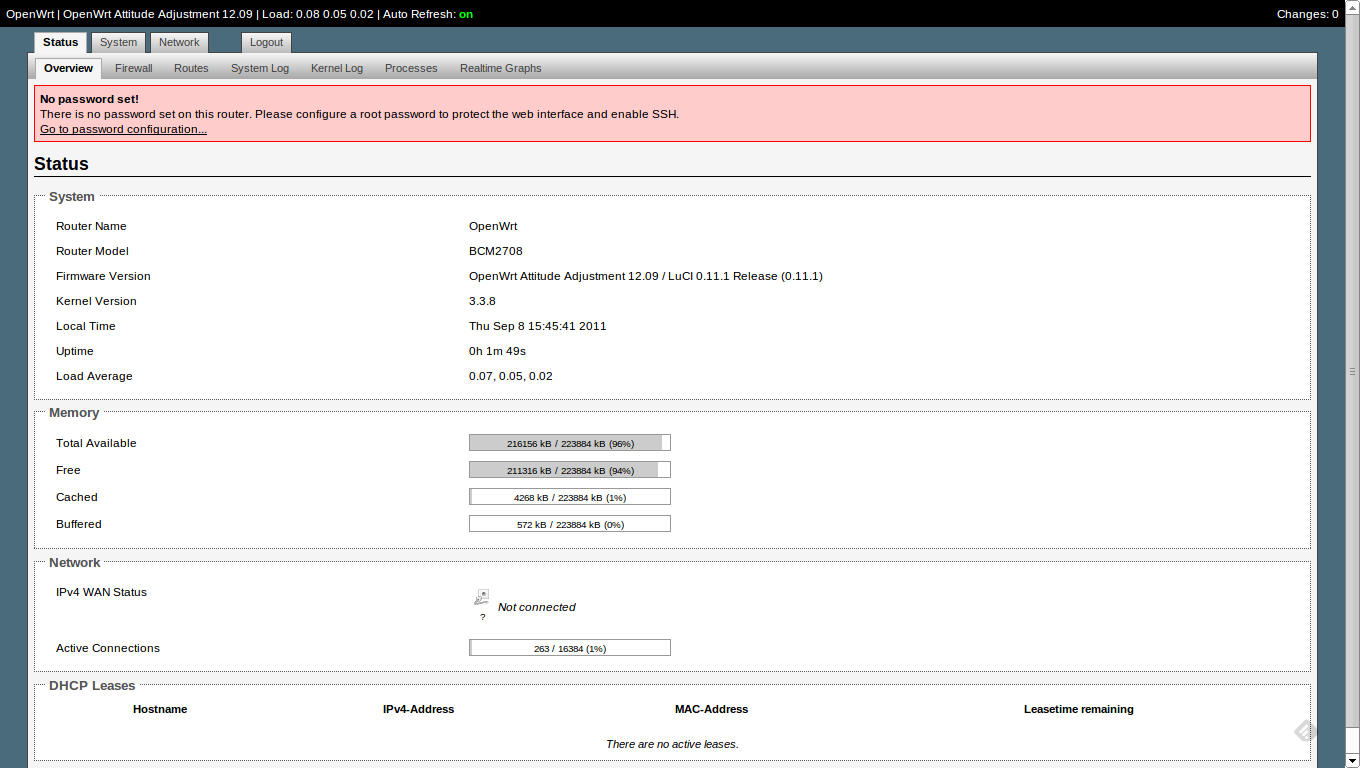The height and width of the screenshot is (768, 1360).
Task: Select the router model value 'BCM2708'
Action: coord(496,251)
